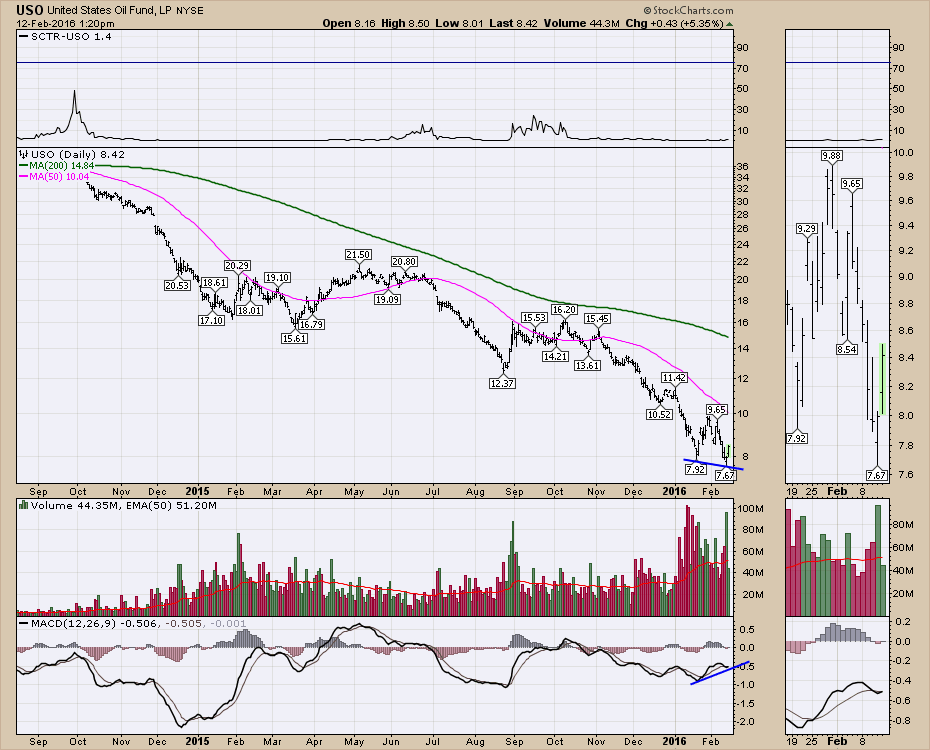
Task: Click the 16.20 October high label
Action: (x=564, y=309)
